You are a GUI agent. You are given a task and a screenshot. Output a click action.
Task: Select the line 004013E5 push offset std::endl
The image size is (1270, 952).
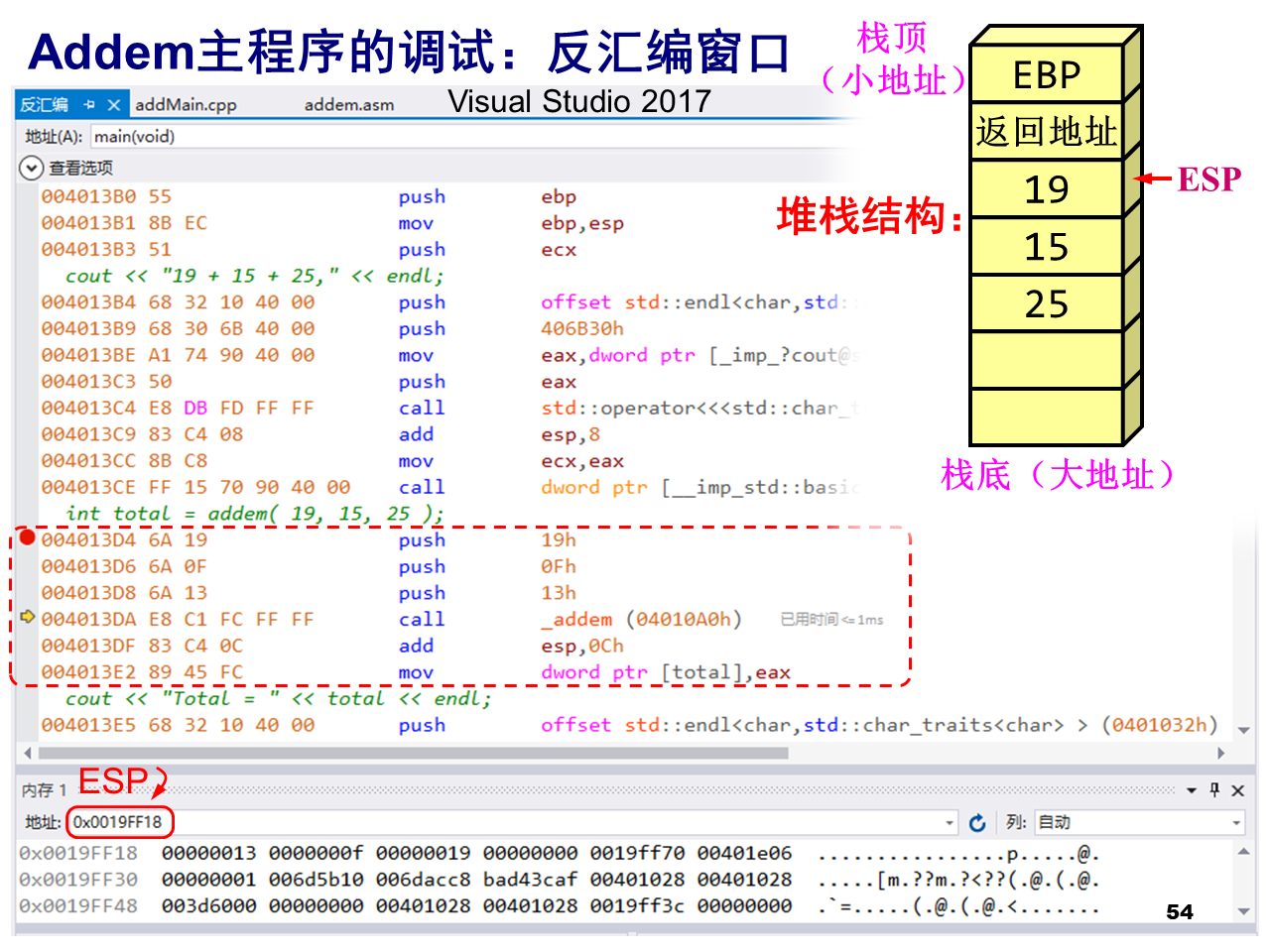click(x=629, y=725)
